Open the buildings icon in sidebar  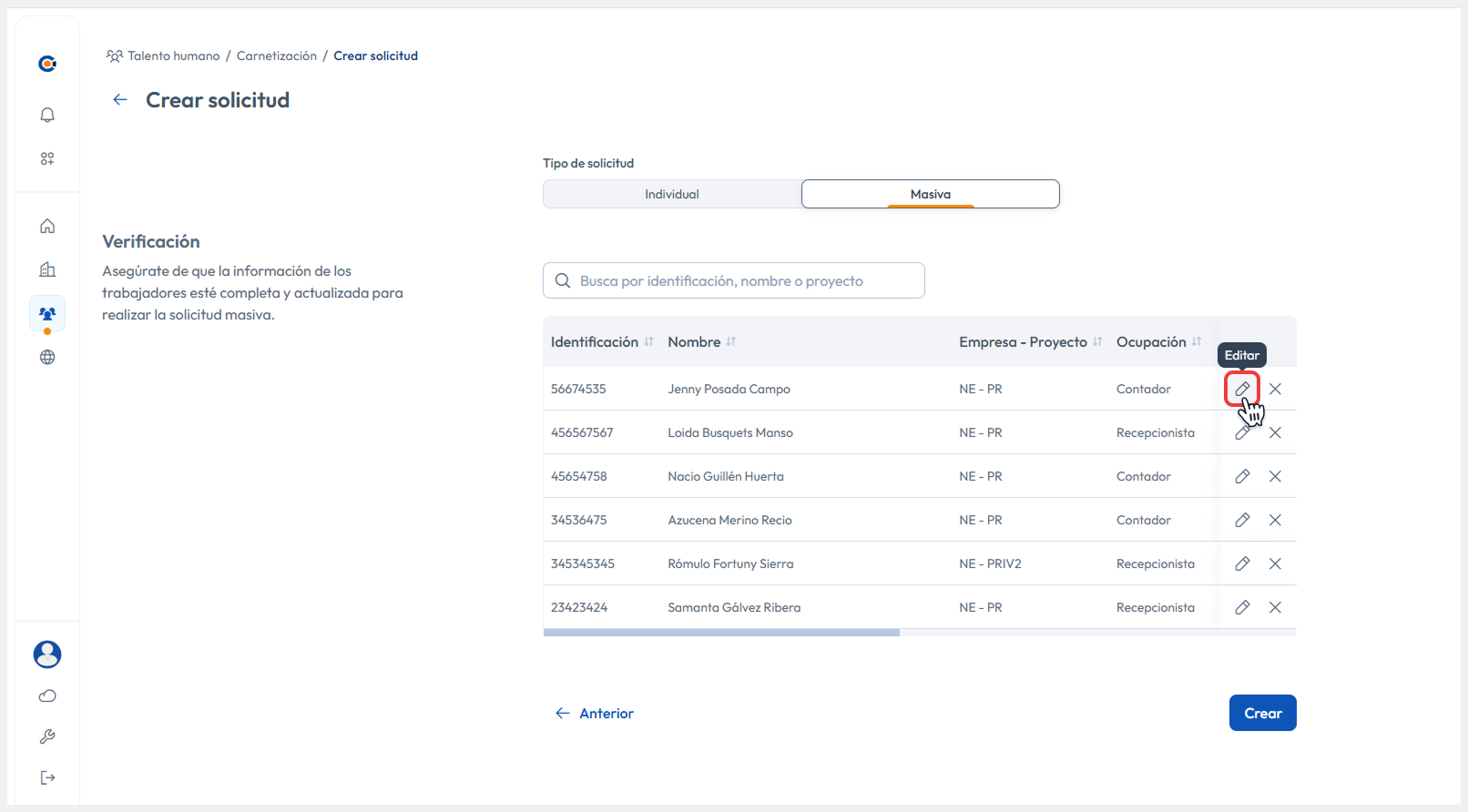(x=47, y=269)
